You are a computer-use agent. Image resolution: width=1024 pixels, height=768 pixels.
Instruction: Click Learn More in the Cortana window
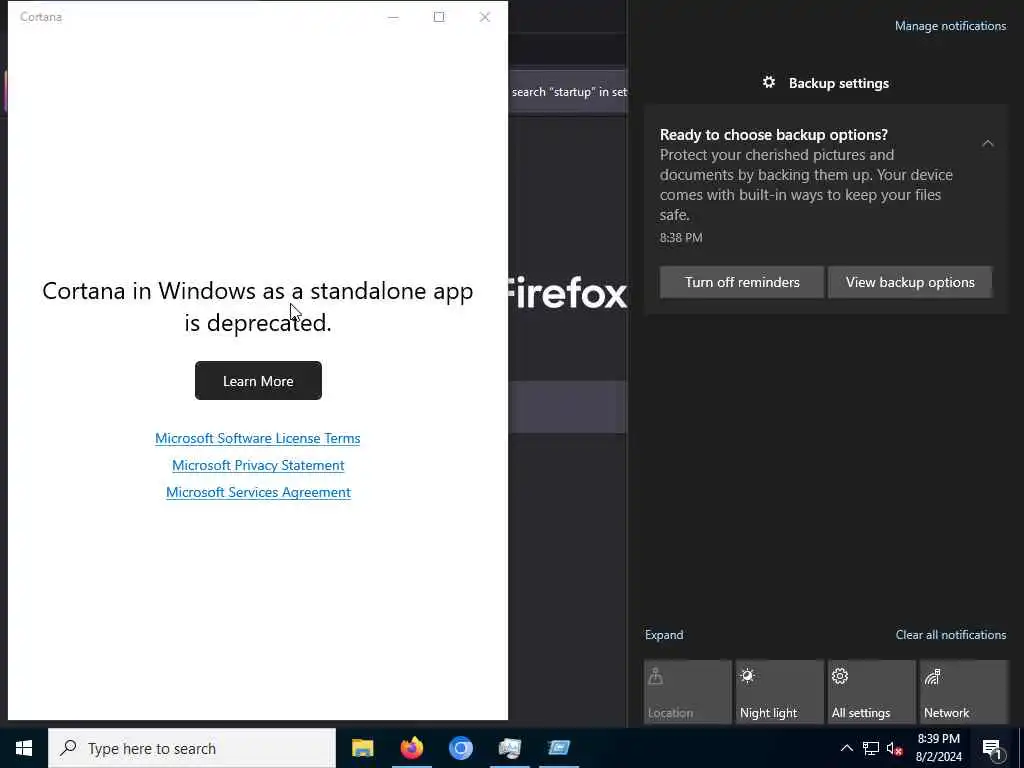click(258, 381)
